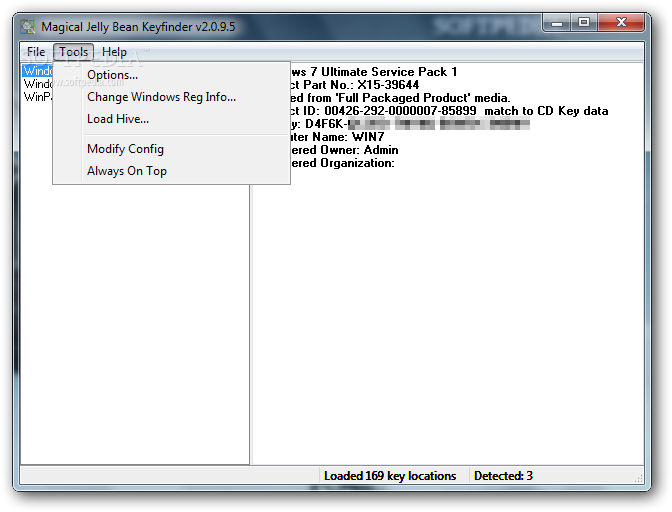Click the Computer Name WIN7 line

pos(337,137)
